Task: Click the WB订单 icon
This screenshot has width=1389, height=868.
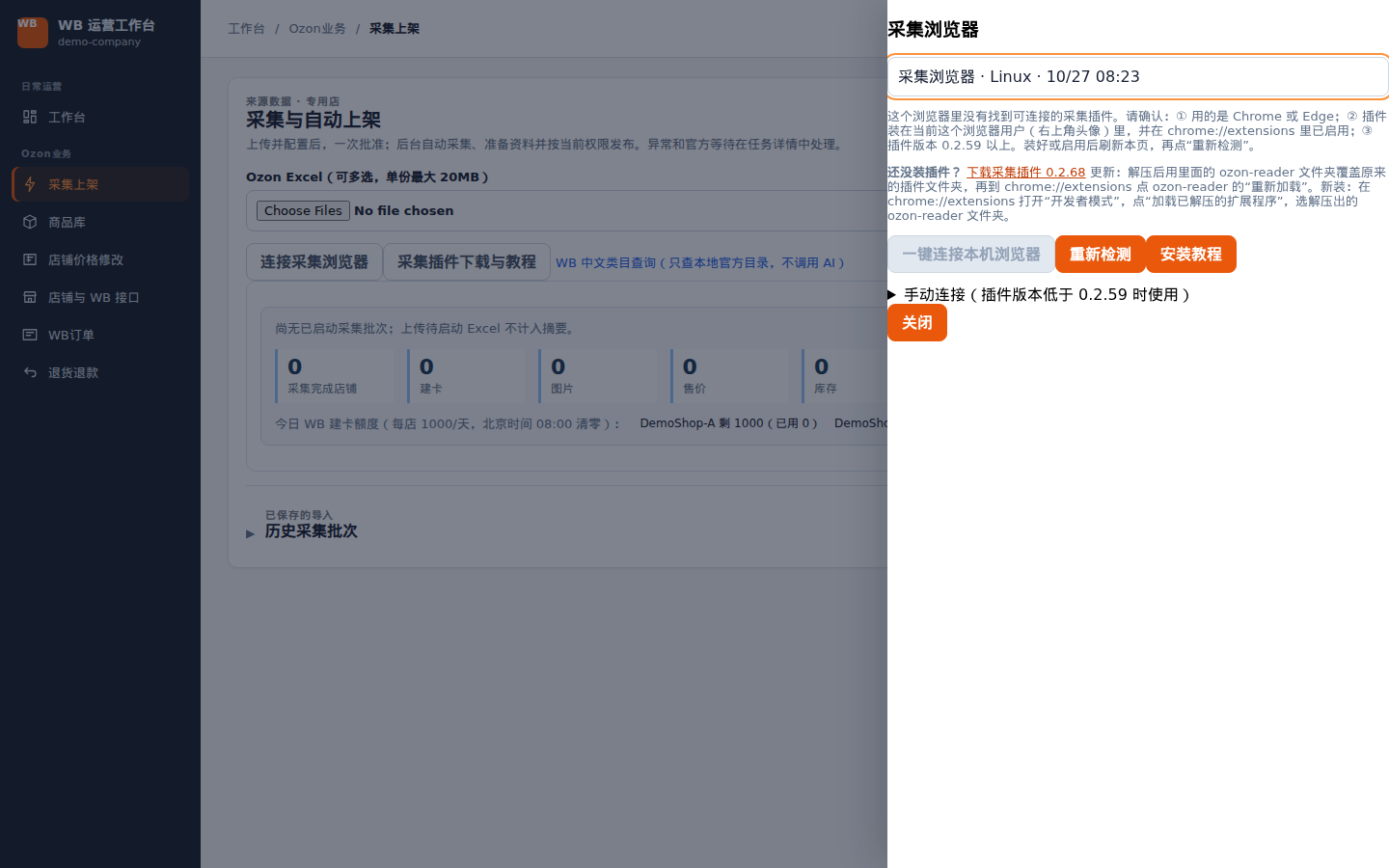Action: (x=30, y=335)
